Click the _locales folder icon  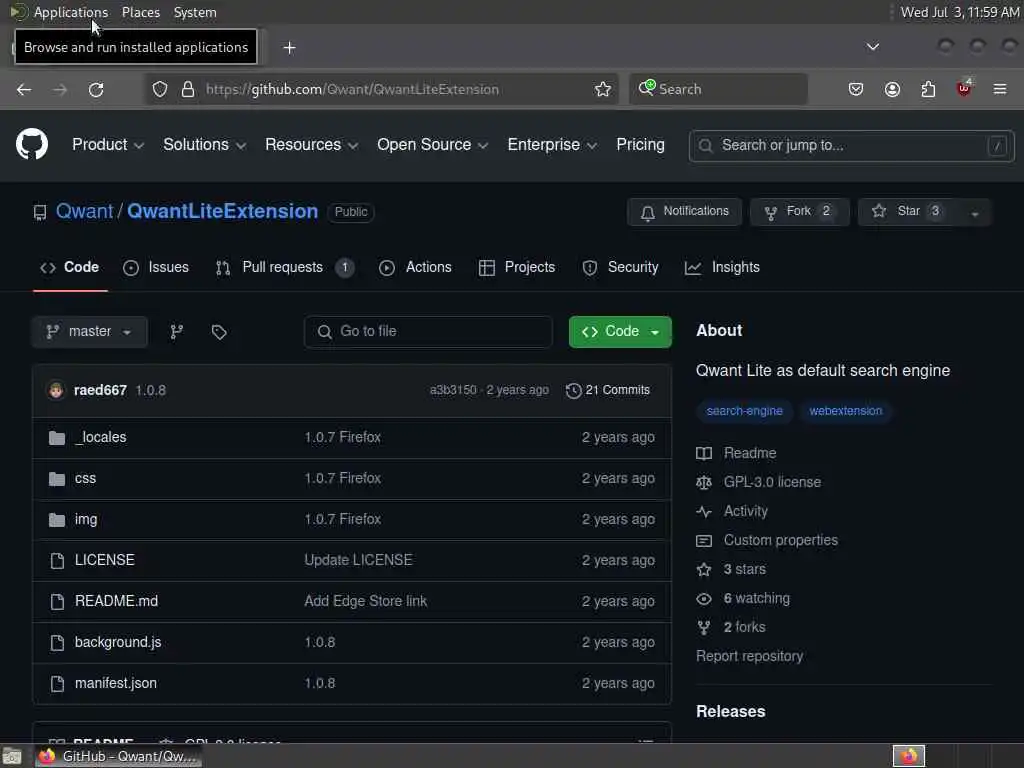(x=57, y=438)
